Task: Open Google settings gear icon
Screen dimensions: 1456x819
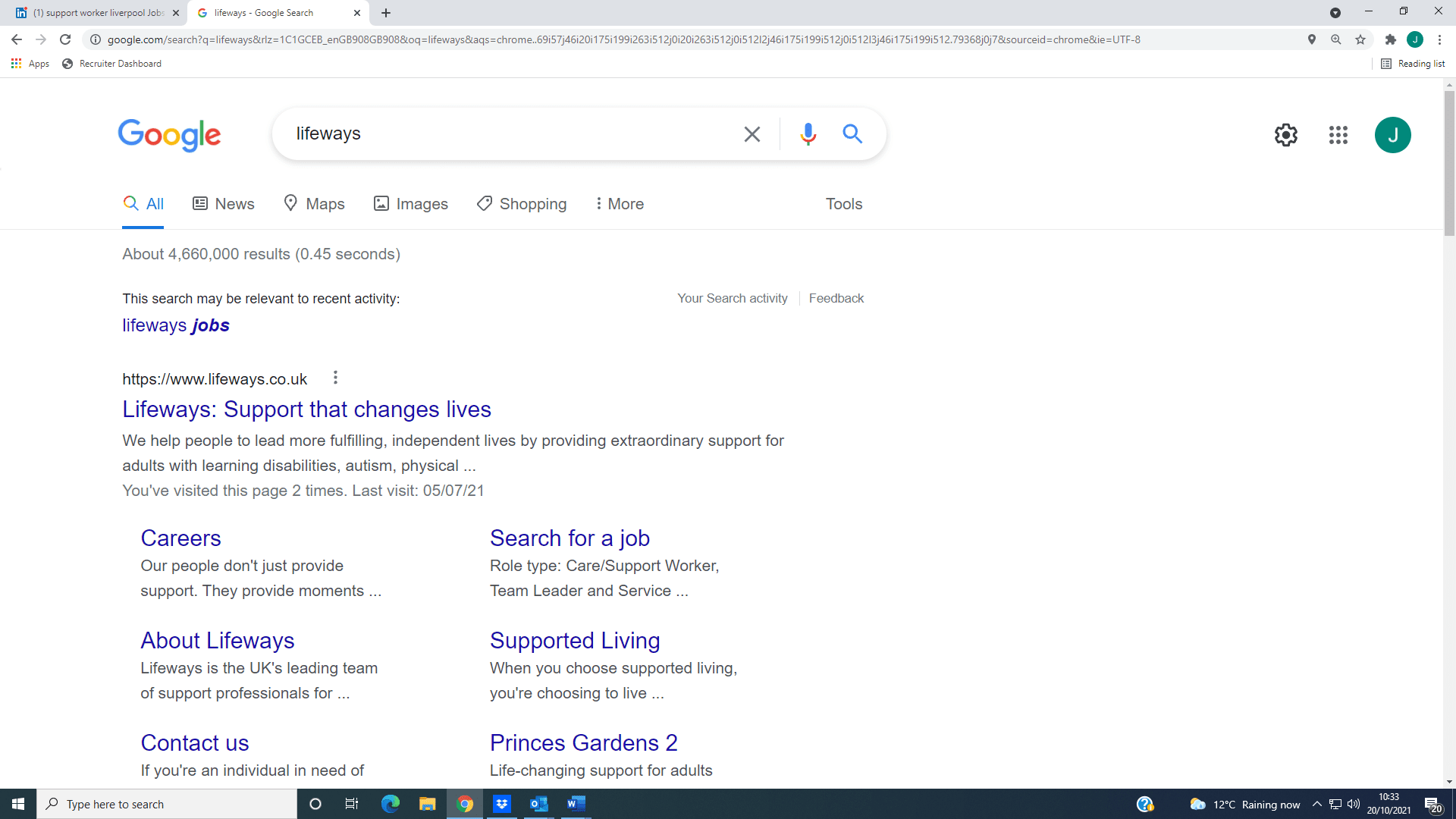Action: tap(1285, 135)
